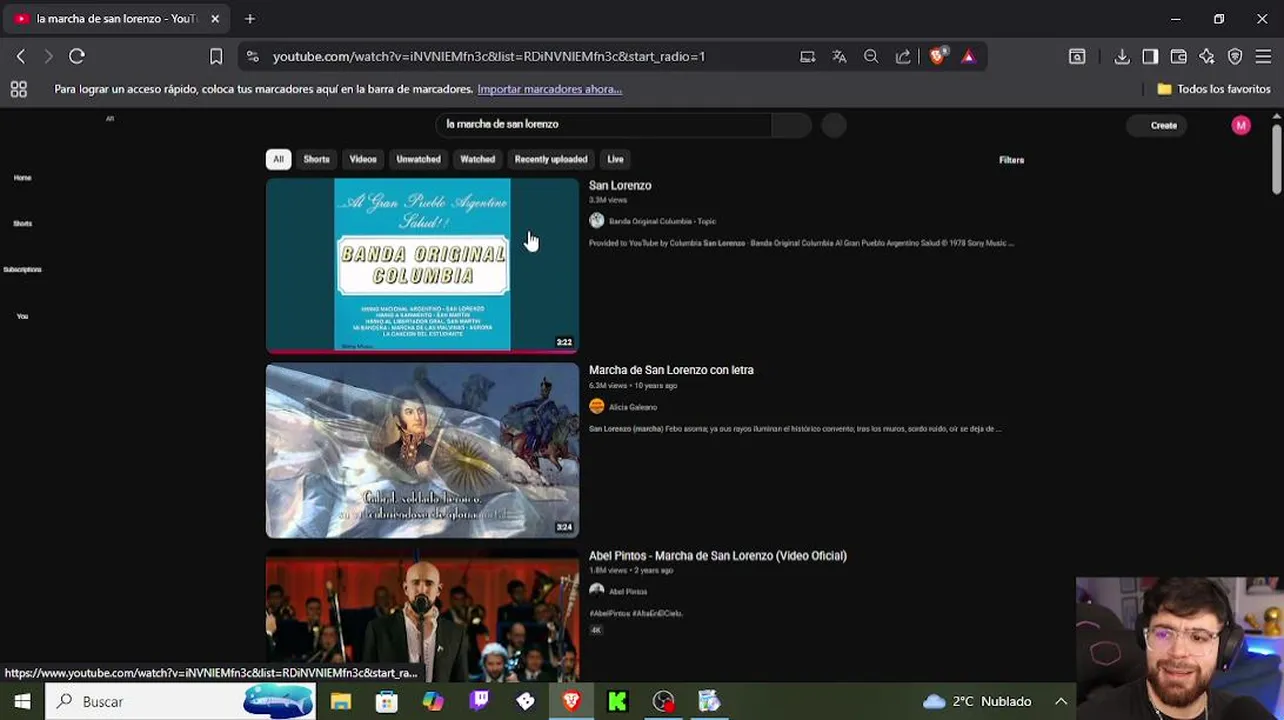Select the Watched filter chip
Viewport: 1284px width, 720px height.
click(477, 159)
